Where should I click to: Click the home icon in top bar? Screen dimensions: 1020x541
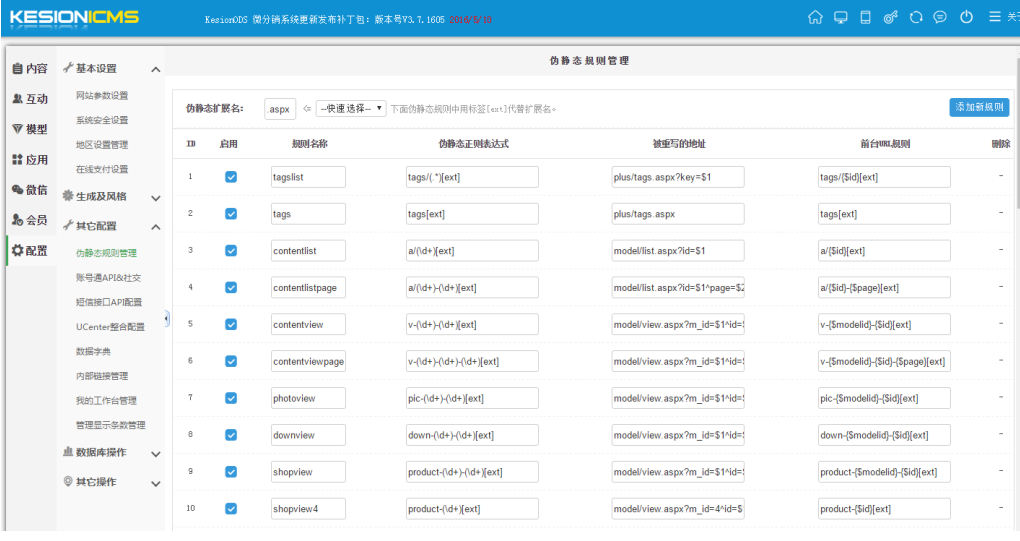point(815,17)
